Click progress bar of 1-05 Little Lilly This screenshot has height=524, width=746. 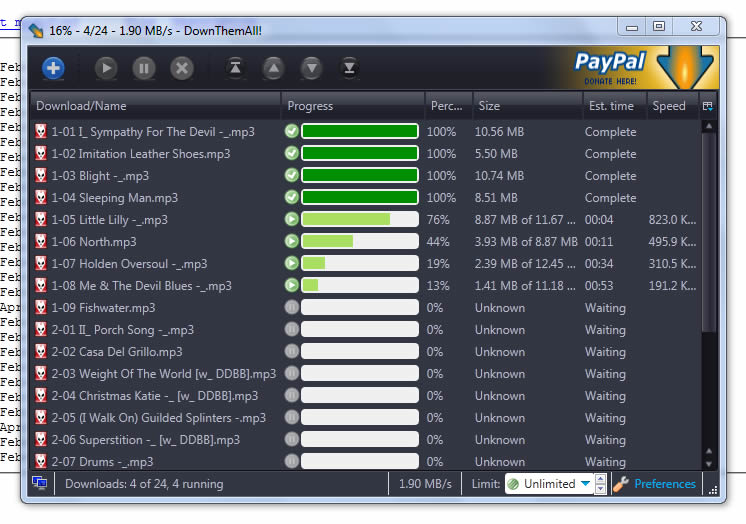360,220
